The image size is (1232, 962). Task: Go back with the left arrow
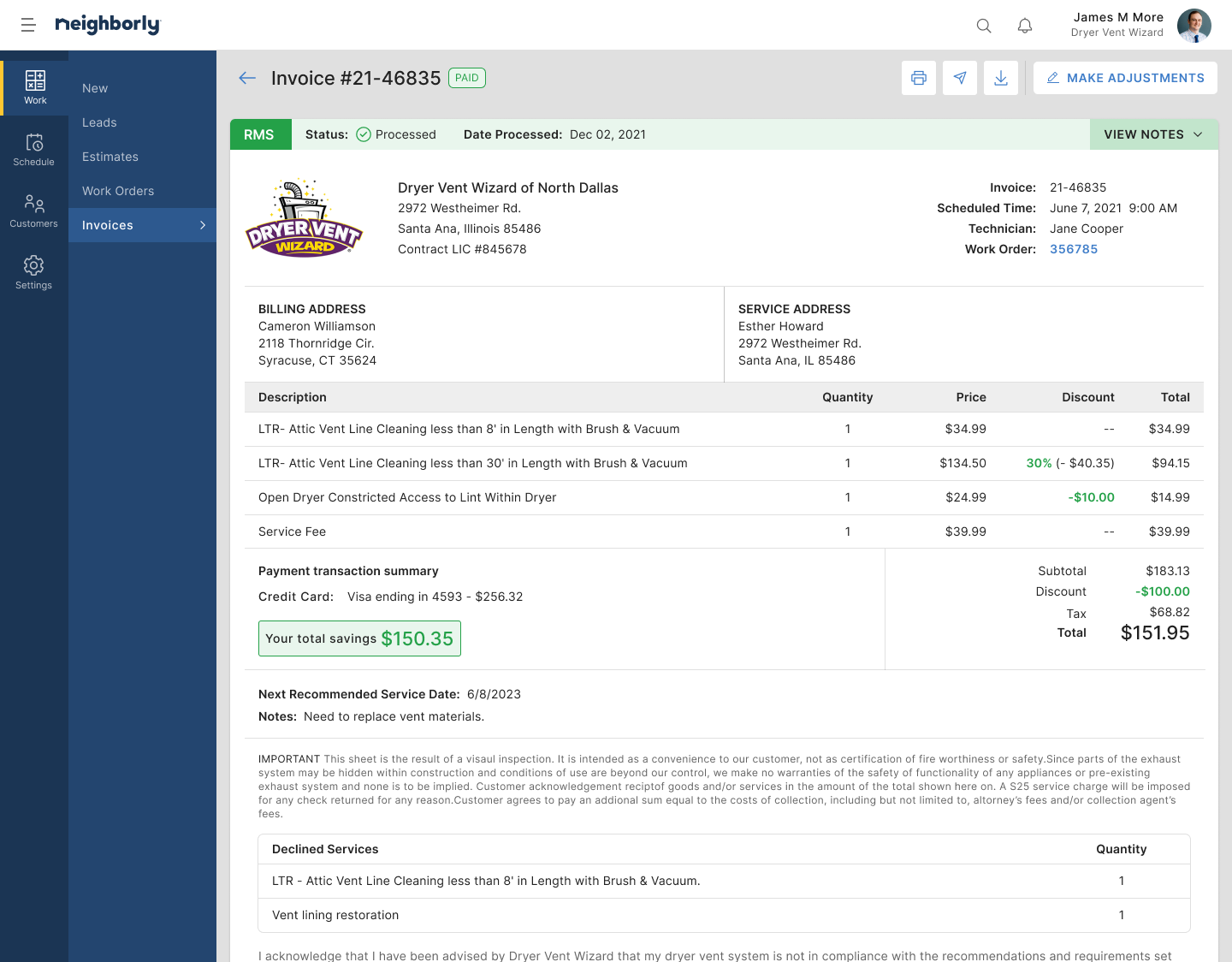pos(247,78)
